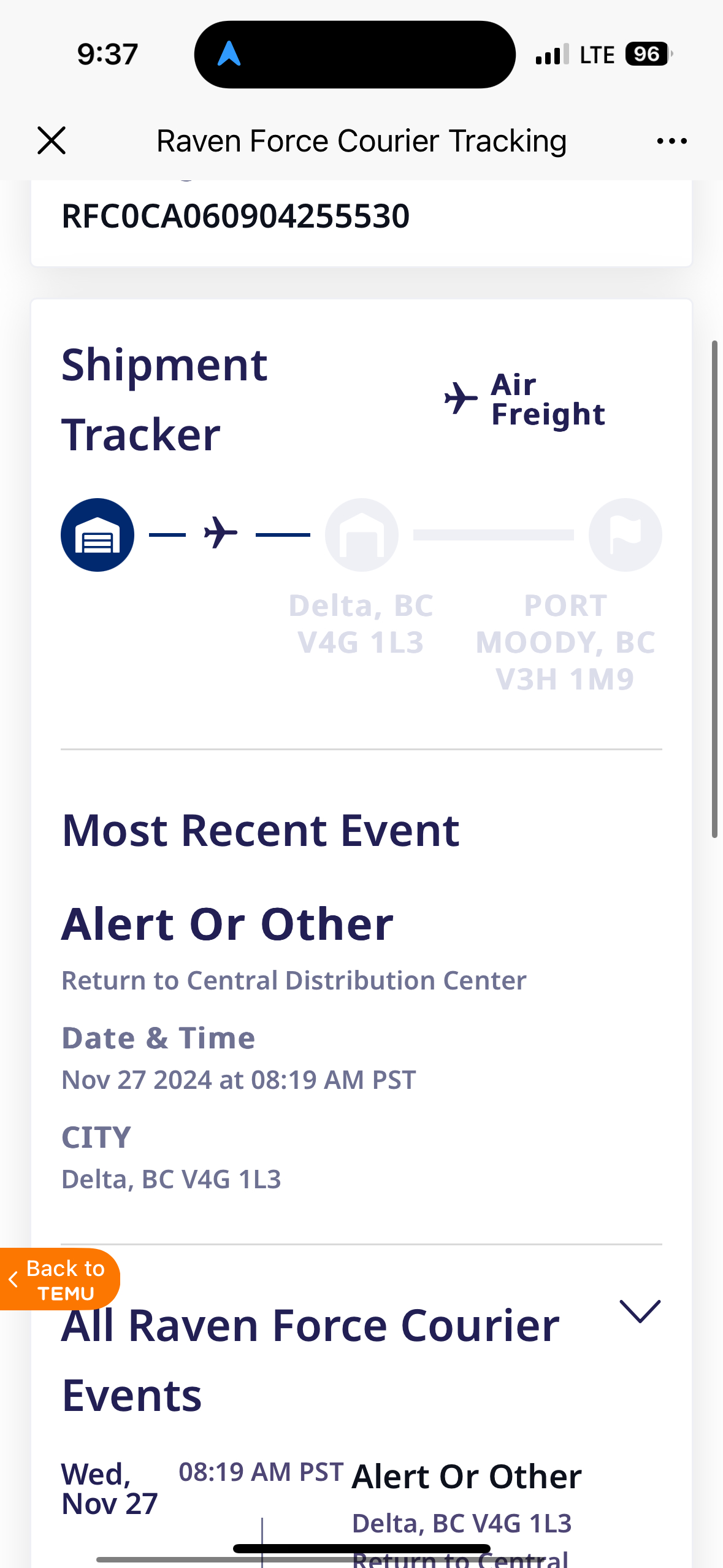Tap the destination flag step icon
The width and height of the screenshot is (723, 1568).
tap(625, 535)
